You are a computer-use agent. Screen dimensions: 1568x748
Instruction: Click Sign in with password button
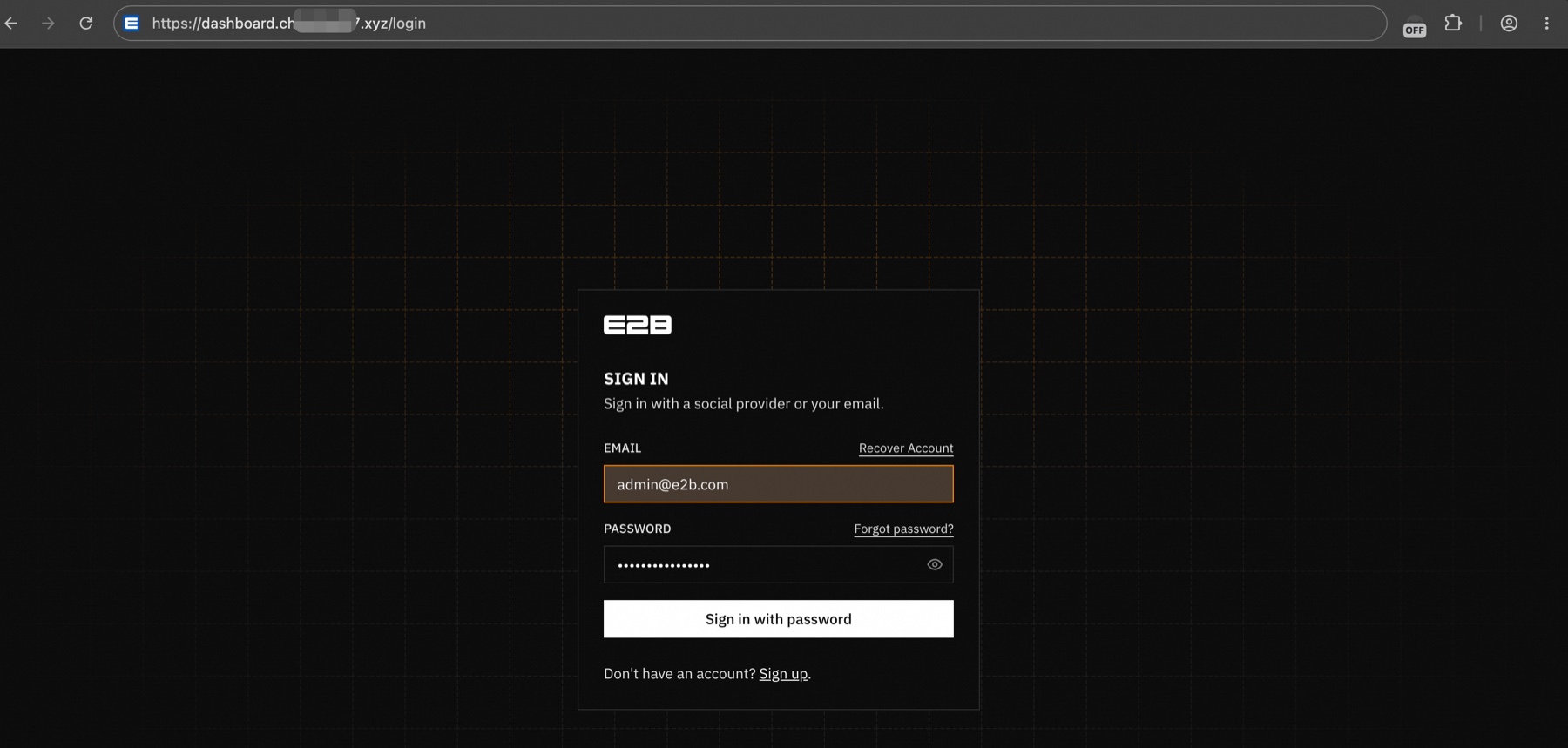(779, 619)
